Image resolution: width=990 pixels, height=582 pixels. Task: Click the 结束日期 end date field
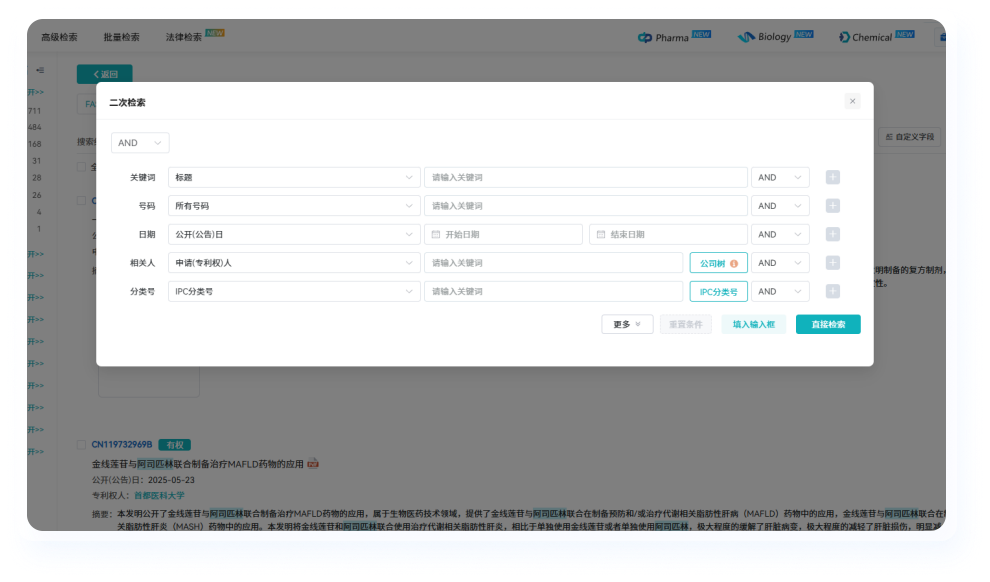pyautogui.click(x=668, y=234)
